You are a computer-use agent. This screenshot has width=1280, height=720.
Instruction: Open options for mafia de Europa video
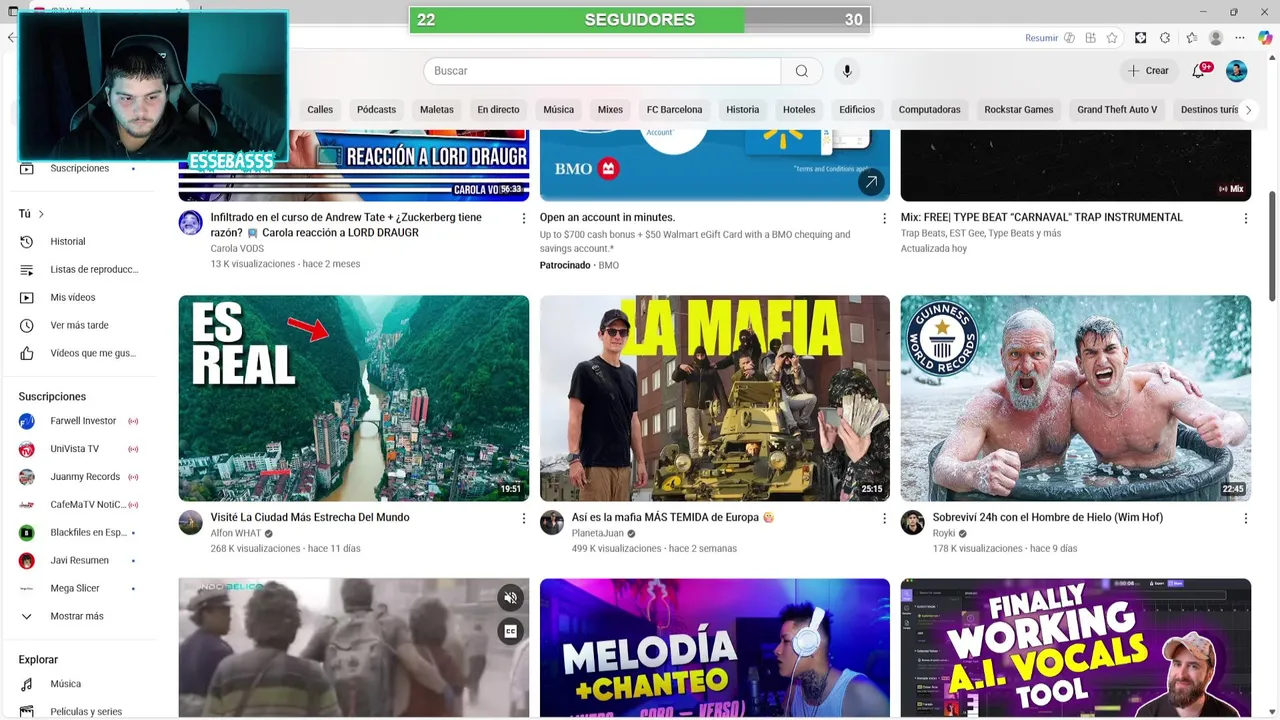pyautogui.click(x=884, y=518)
